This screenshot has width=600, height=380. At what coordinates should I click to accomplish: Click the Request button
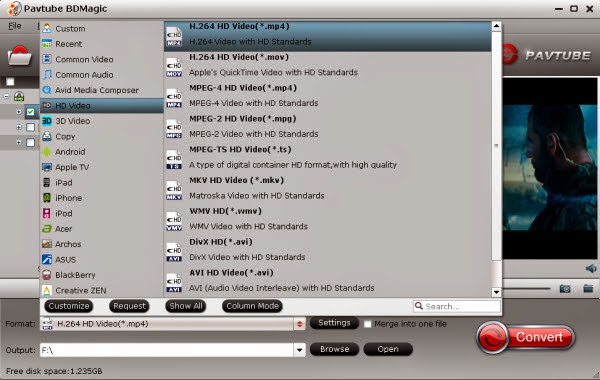pos(129,306)
